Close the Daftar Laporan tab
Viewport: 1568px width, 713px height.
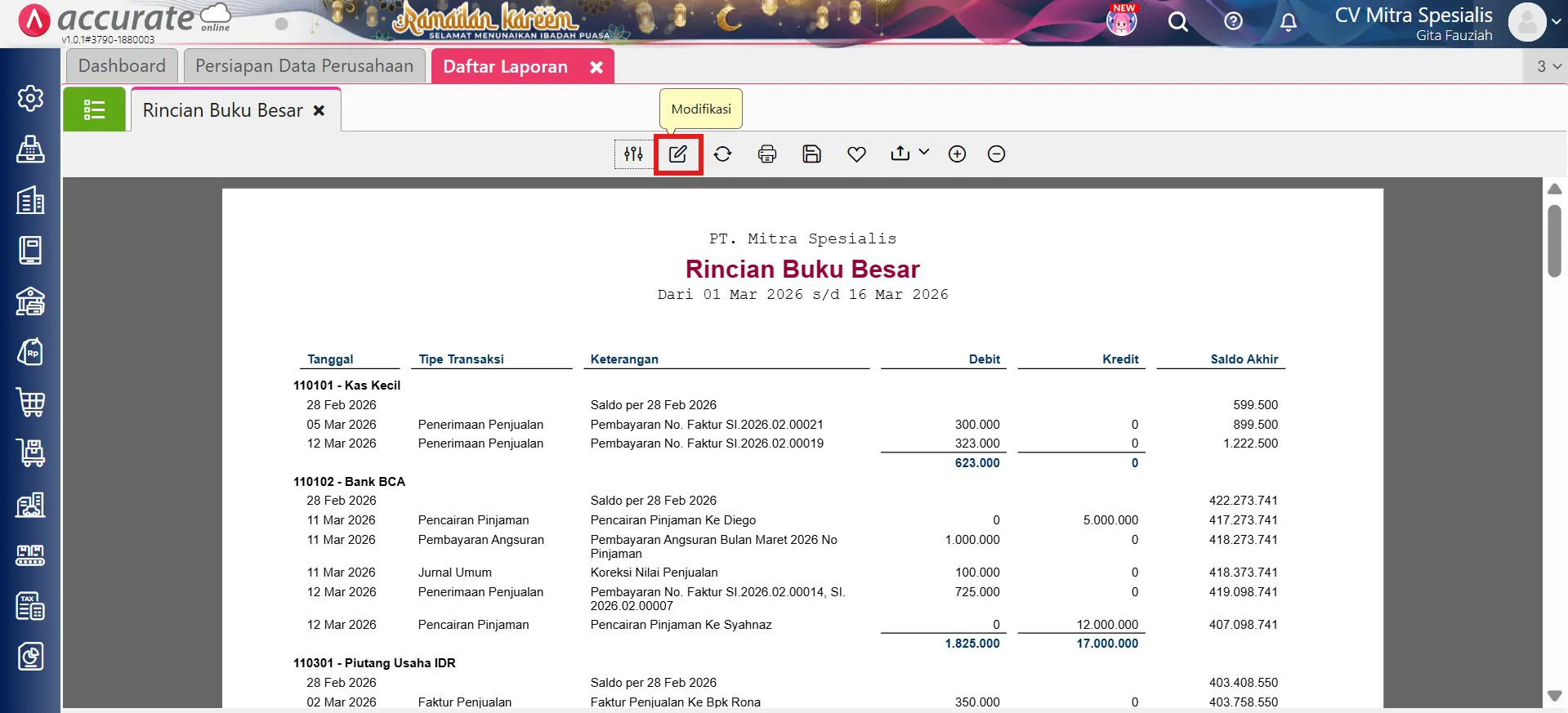pos(596,67)
